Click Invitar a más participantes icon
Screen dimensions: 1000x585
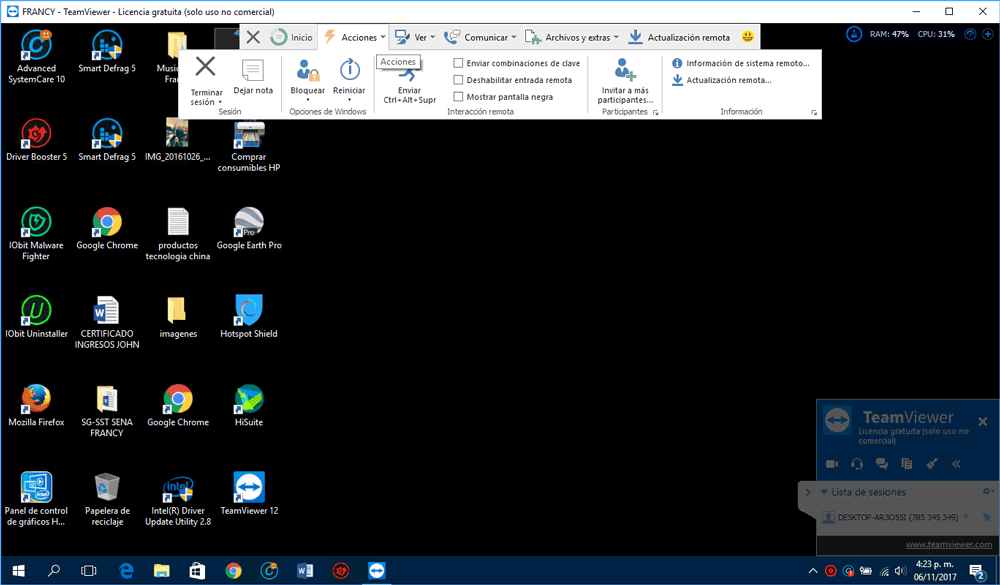[x=625, y=70]
